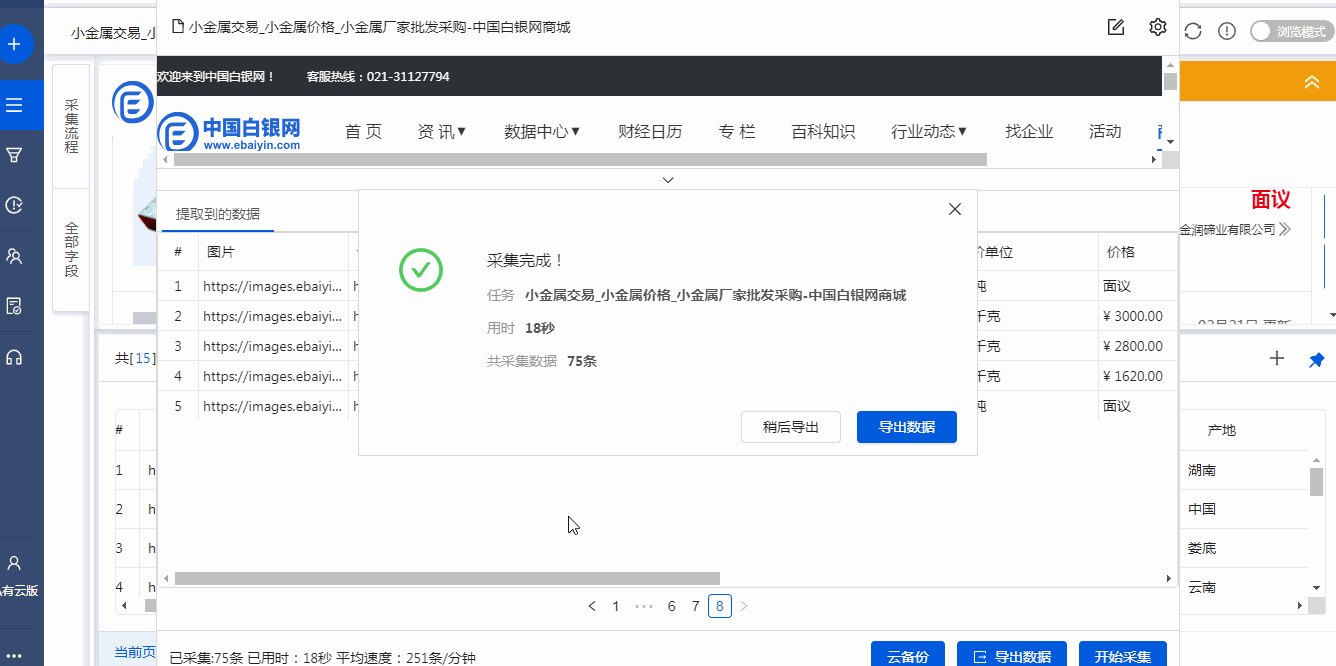Open the clock schedule icon in sidebar

click(14, 205)
